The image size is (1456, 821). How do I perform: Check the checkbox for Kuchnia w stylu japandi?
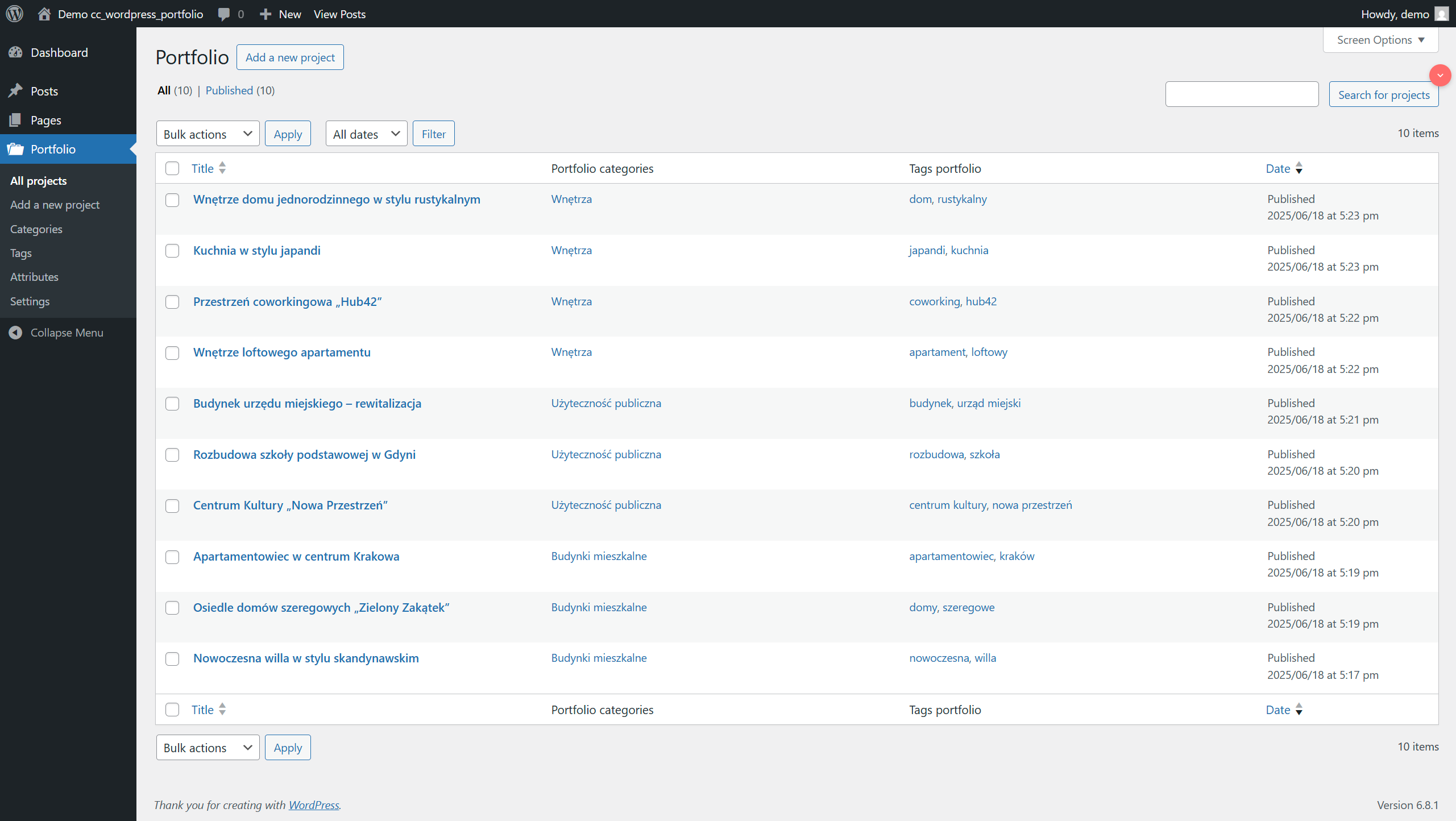(172, 251)
